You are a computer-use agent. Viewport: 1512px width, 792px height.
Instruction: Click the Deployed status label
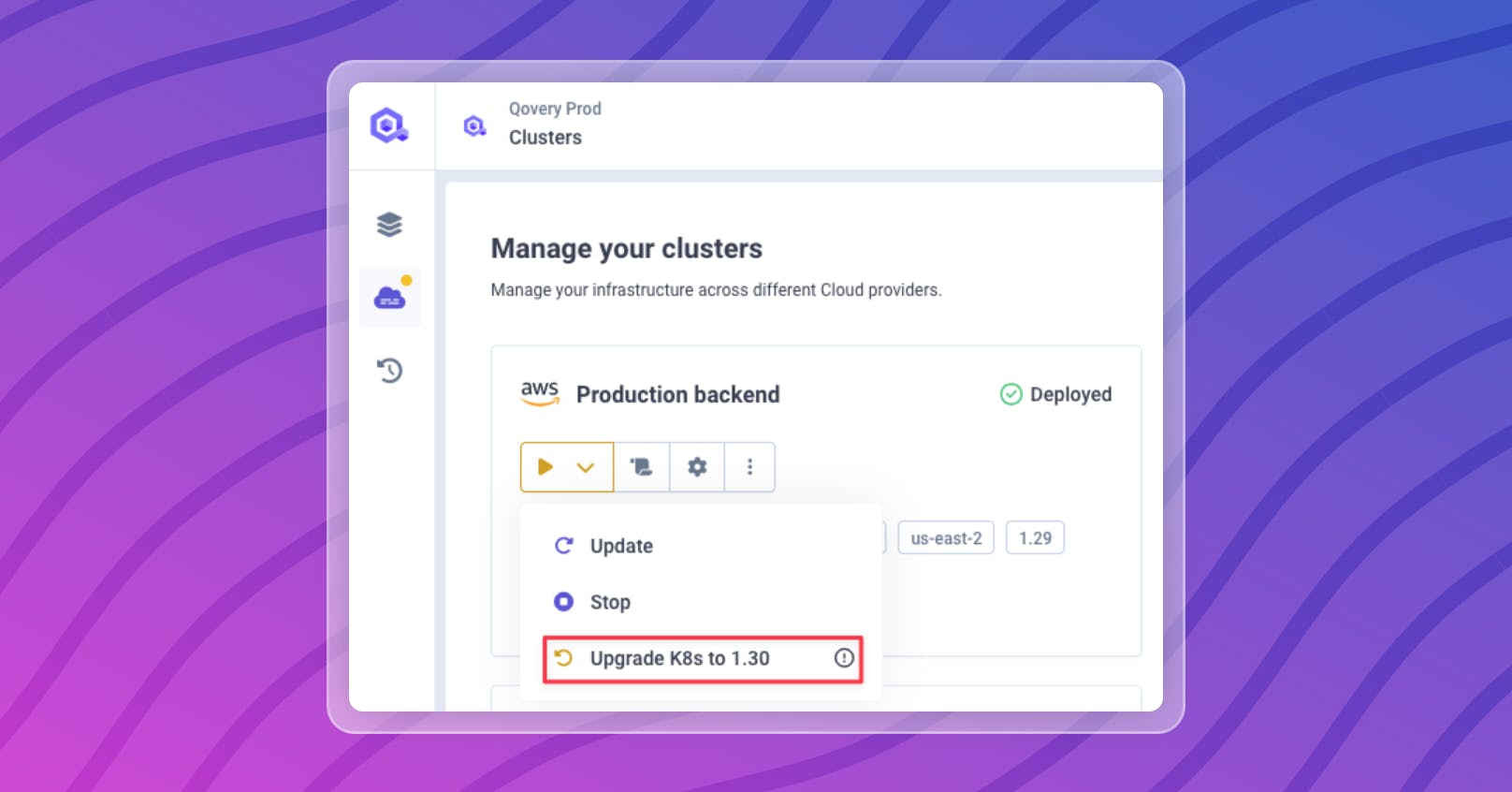[1070, 395]
